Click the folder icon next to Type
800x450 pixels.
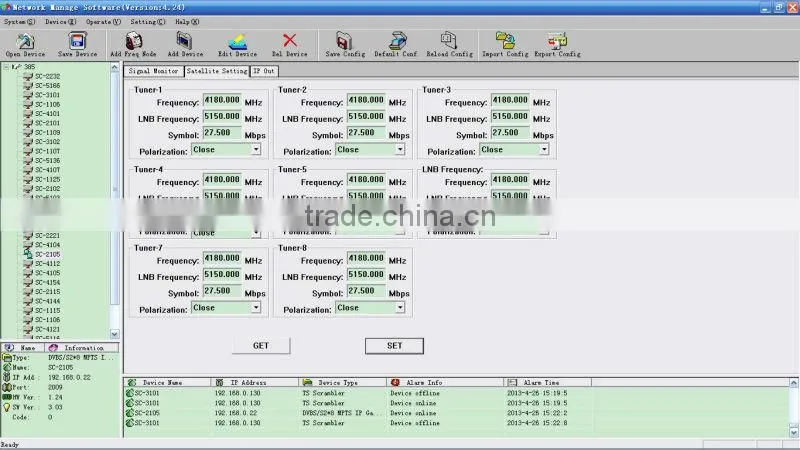(x=7, y=358)
